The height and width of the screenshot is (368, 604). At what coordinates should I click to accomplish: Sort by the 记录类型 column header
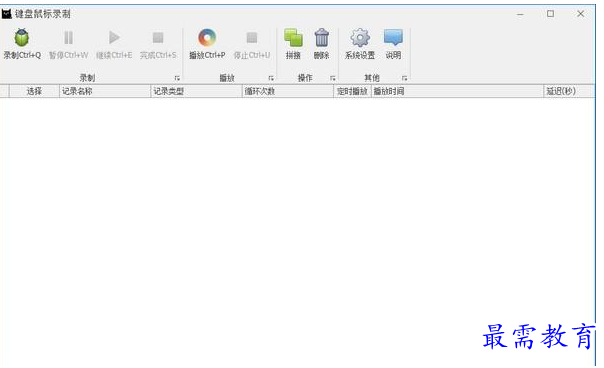point(196,91)
